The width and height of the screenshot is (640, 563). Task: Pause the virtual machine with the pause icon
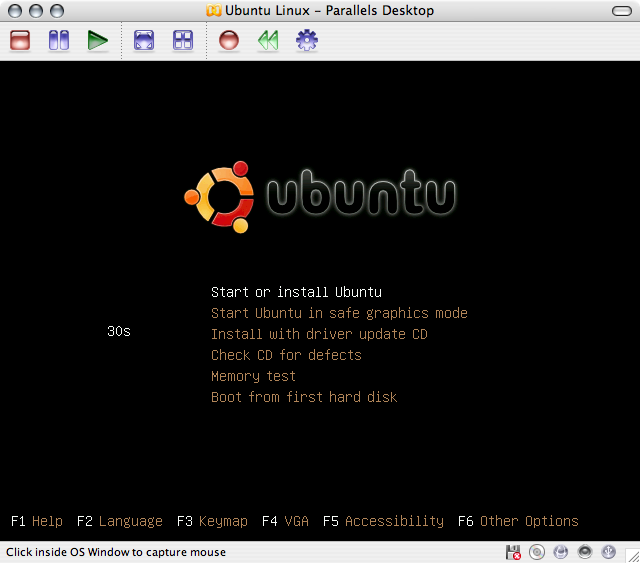click(59, 40)
